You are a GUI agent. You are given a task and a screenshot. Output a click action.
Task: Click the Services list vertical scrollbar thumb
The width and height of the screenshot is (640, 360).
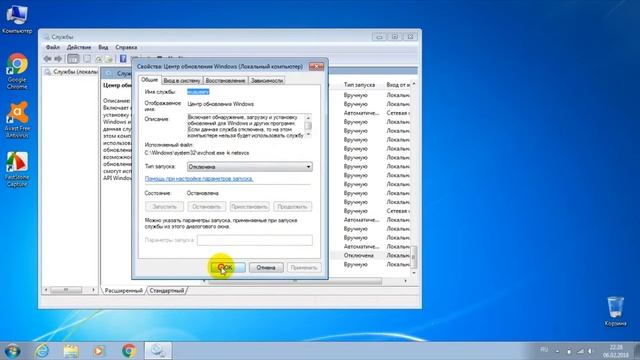point(413,256)
